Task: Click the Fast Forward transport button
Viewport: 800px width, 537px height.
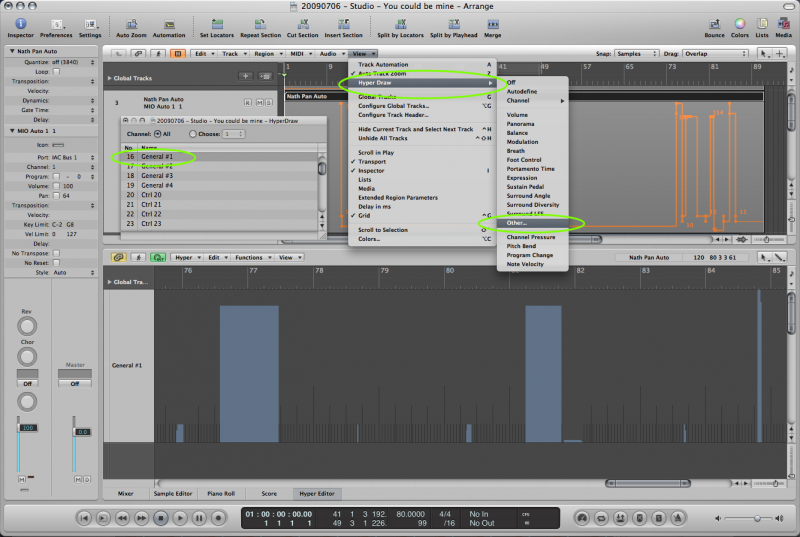Action: pos(141,518)
